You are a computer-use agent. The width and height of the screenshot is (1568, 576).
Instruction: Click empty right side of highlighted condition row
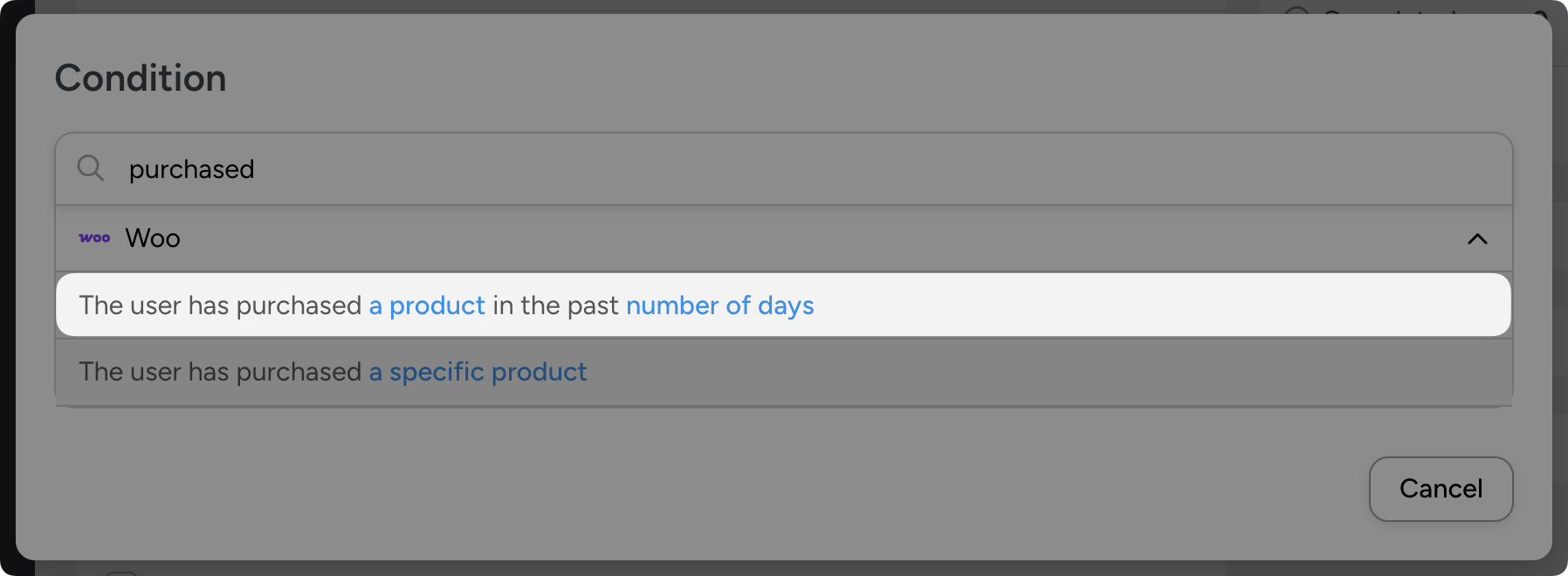pos(1222,305)
